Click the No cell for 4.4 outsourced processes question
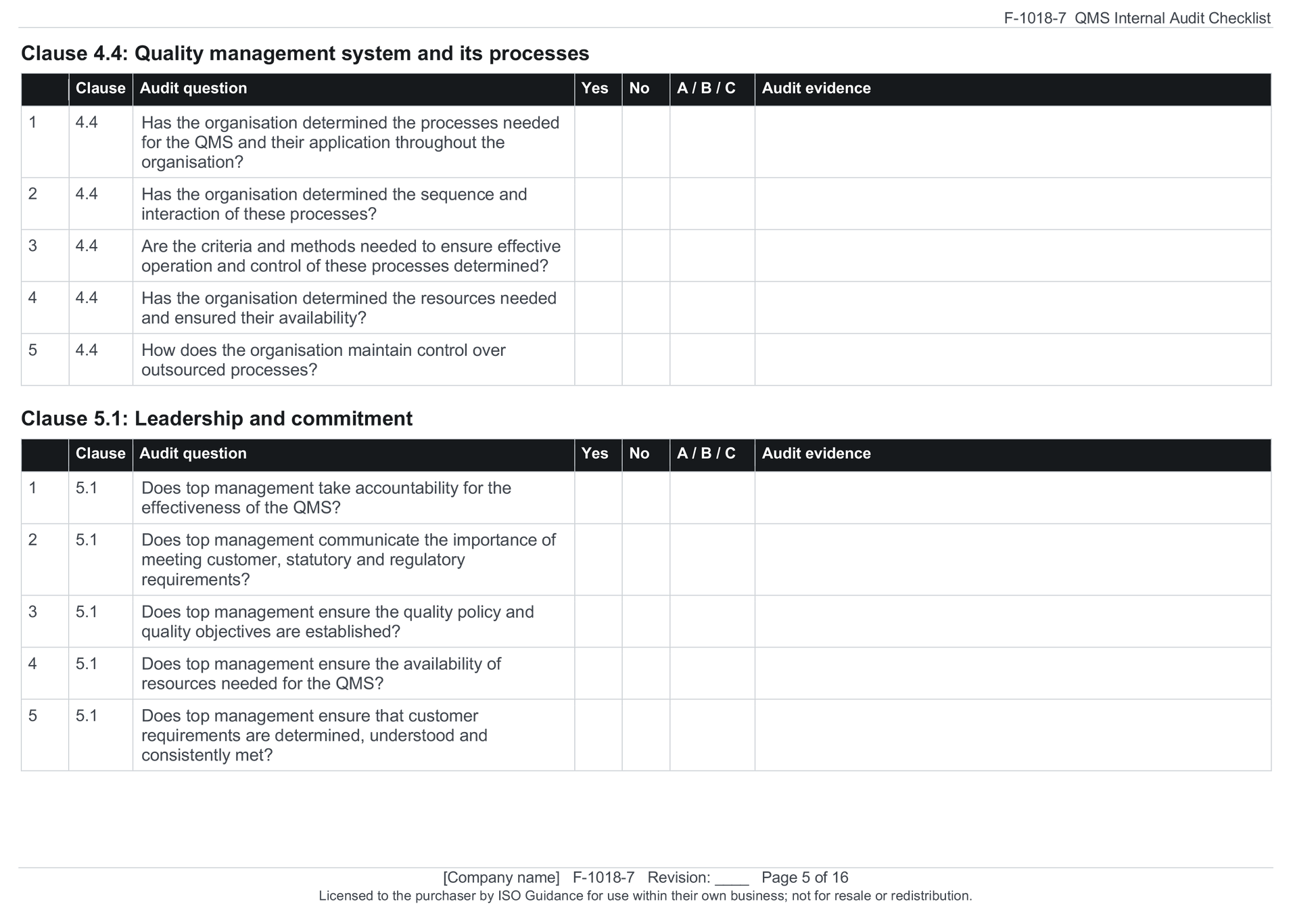 (x=646, y=359)
